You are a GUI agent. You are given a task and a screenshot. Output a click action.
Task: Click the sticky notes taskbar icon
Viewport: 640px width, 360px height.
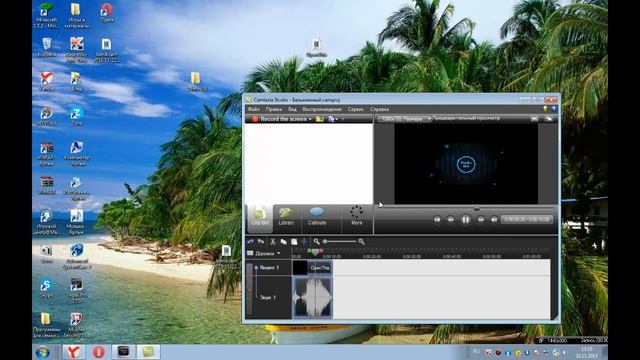[x=148, y=352]
